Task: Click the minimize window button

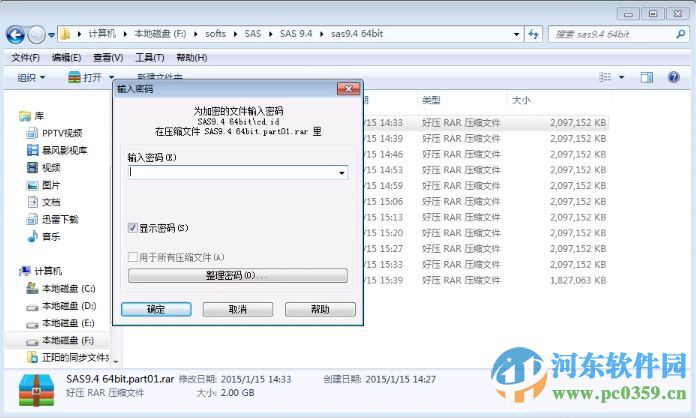Action: tap(628, 14)
